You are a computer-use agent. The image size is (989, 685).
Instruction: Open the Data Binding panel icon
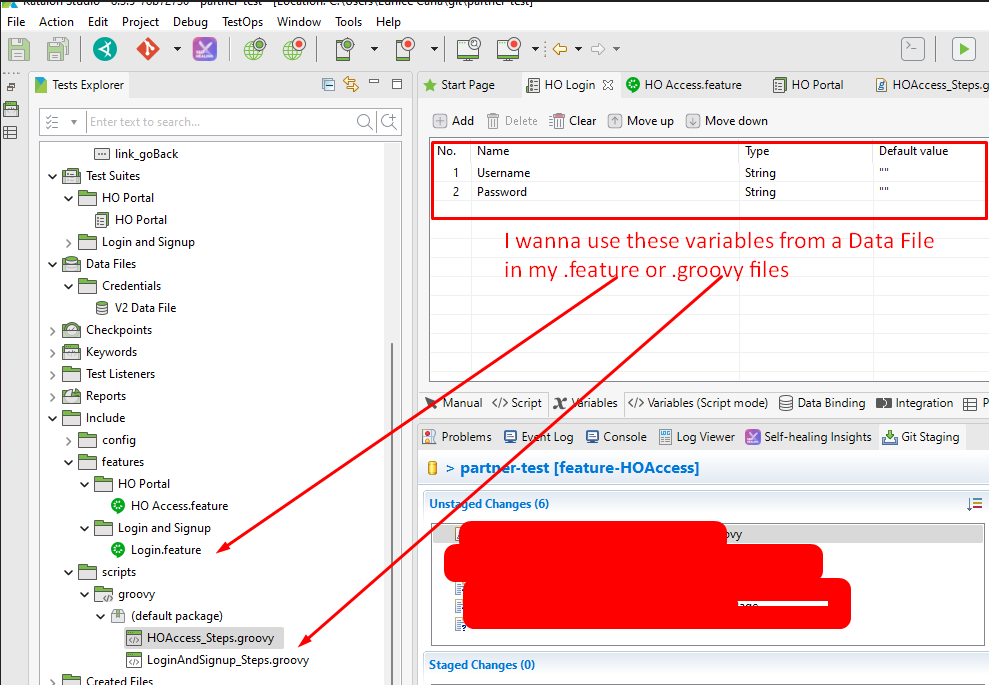pos(822,403)
